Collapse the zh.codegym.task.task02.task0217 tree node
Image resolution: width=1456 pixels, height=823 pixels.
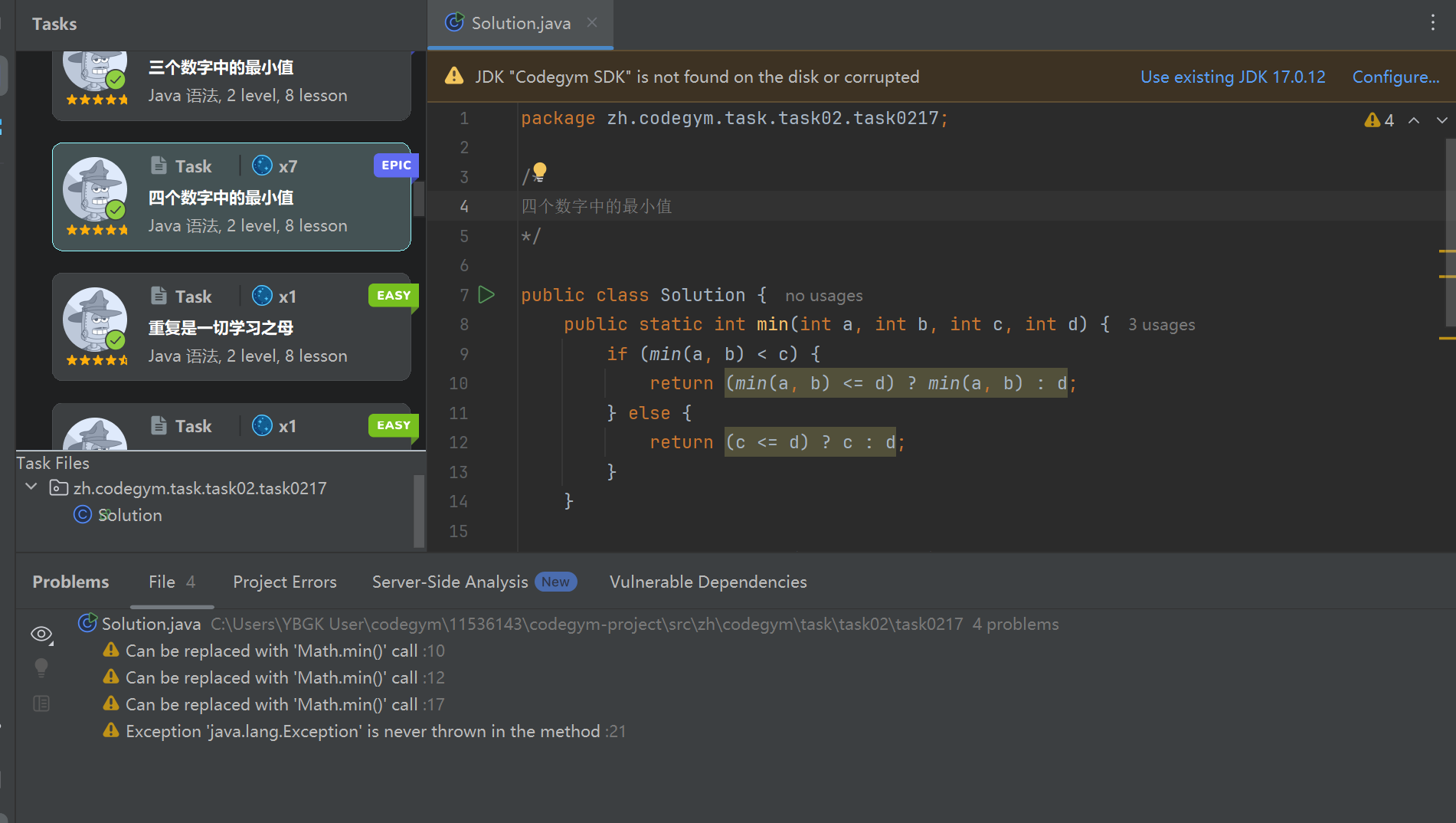[31, 487]
